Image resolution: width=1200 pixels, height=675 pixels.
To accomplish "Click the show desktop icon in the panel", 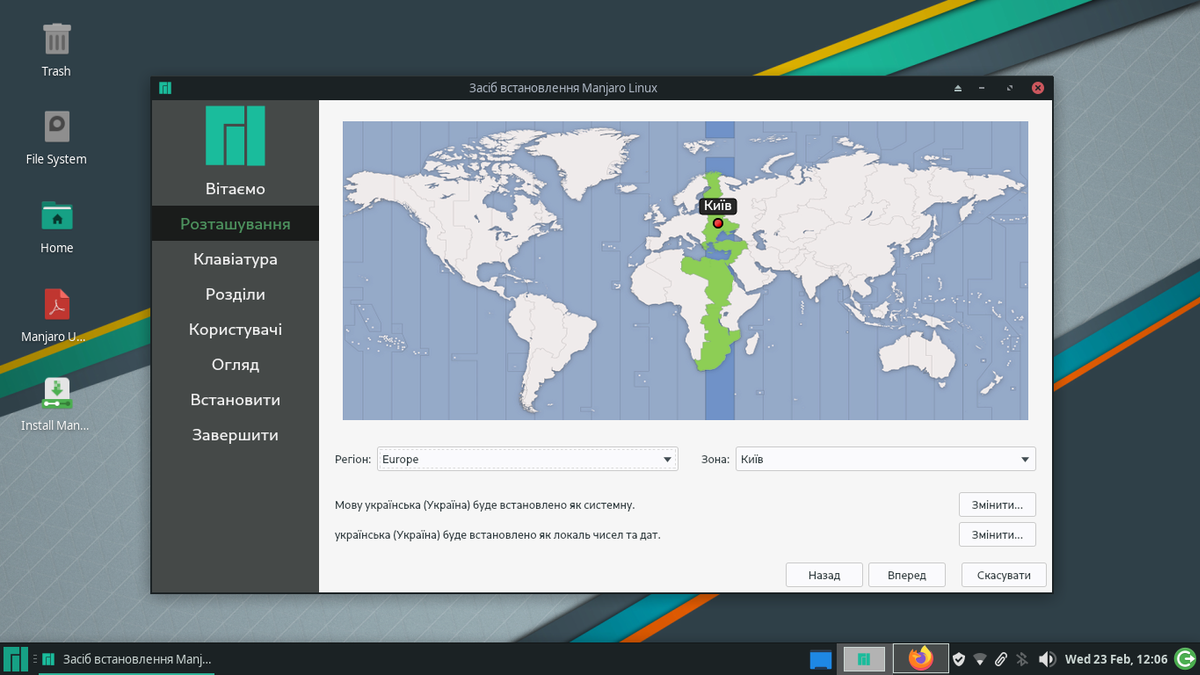I will (821, 659).
